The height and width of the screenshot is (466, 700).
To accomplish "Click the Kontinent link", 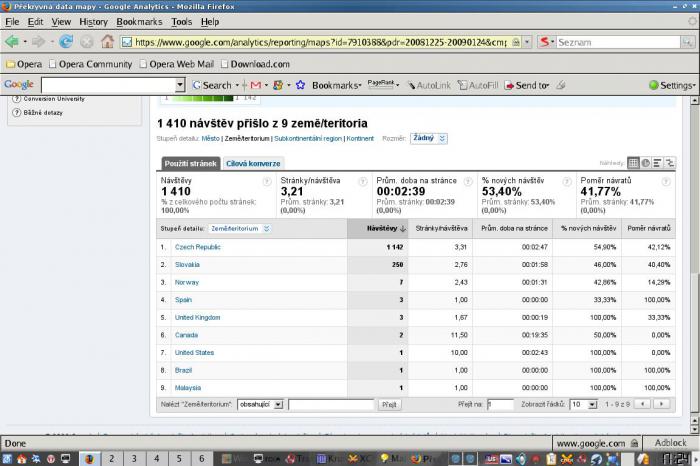I will [x=360, y=138].
